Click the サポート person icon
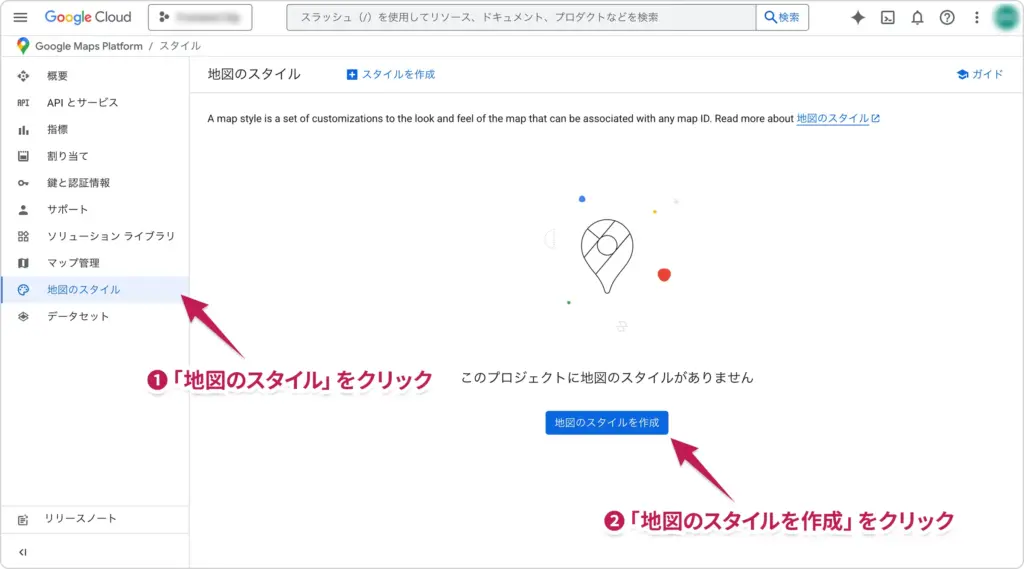 [24, 210]
